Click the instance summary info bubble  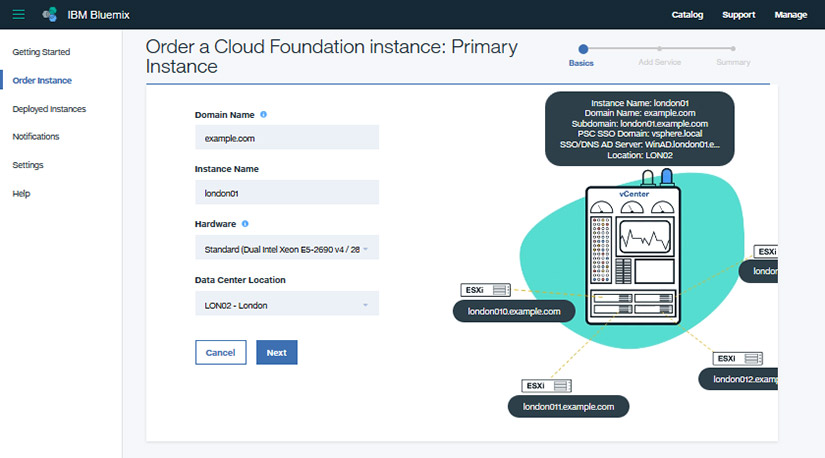point(640,129)
